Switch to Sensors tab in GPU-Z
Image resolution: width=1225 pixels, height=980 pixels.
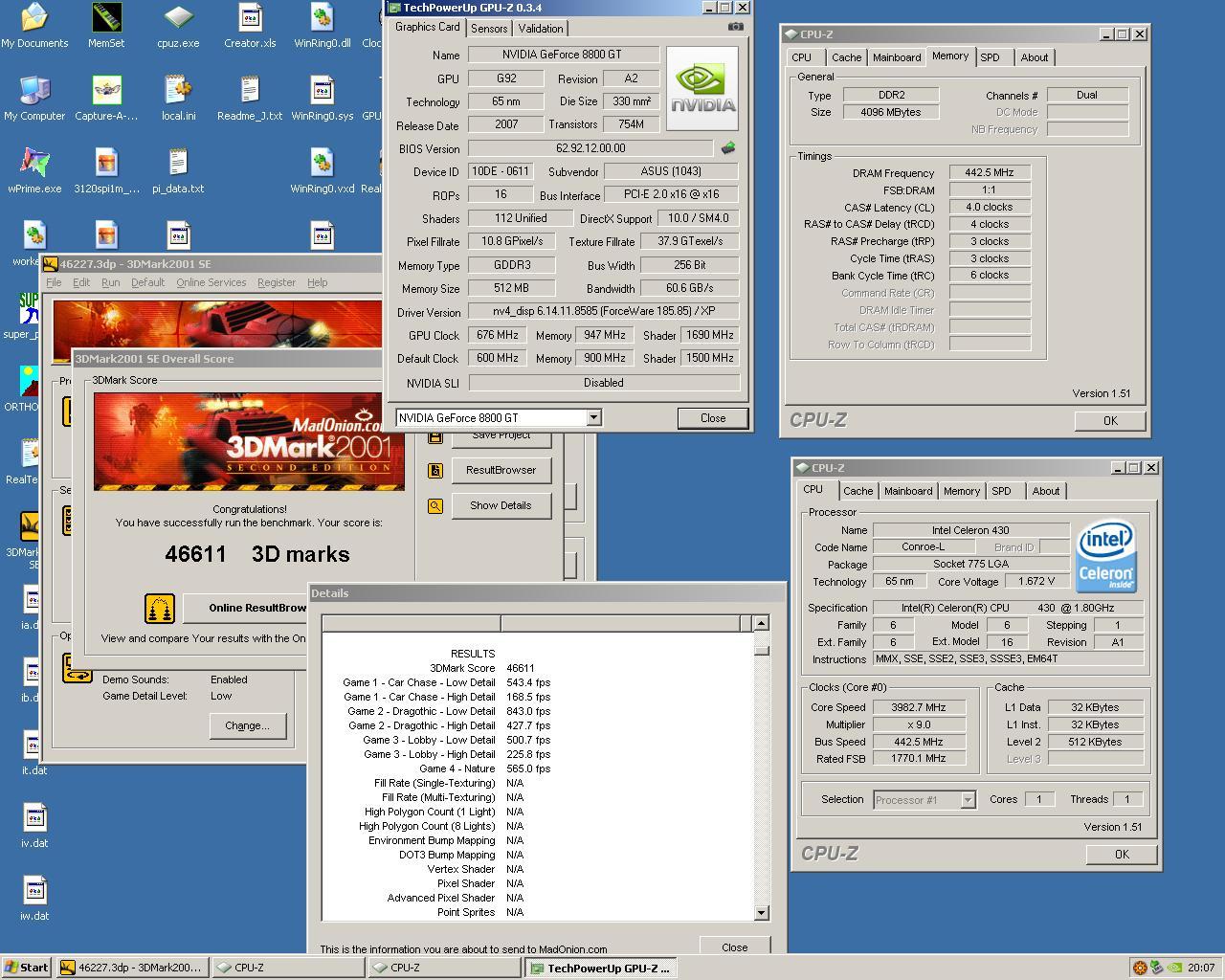pos(489,29)
